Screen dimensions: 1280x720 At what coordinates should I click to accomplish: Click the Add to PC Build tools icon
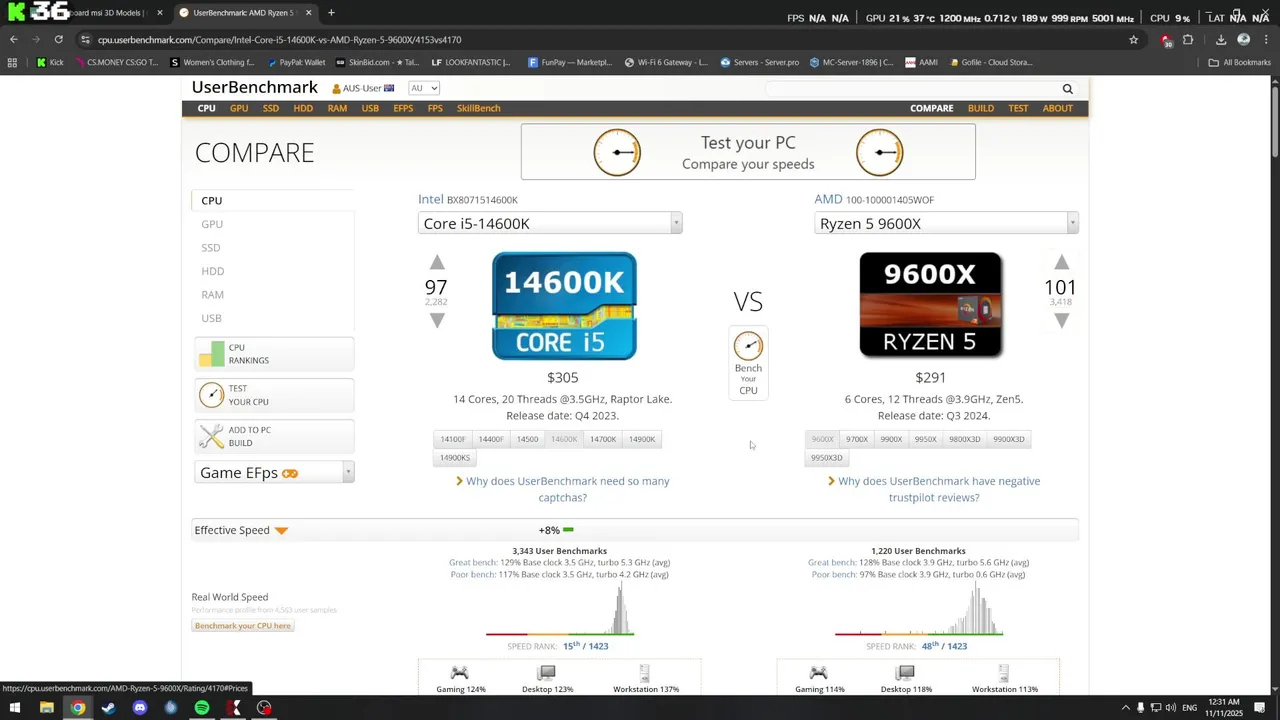pos(211,436)
